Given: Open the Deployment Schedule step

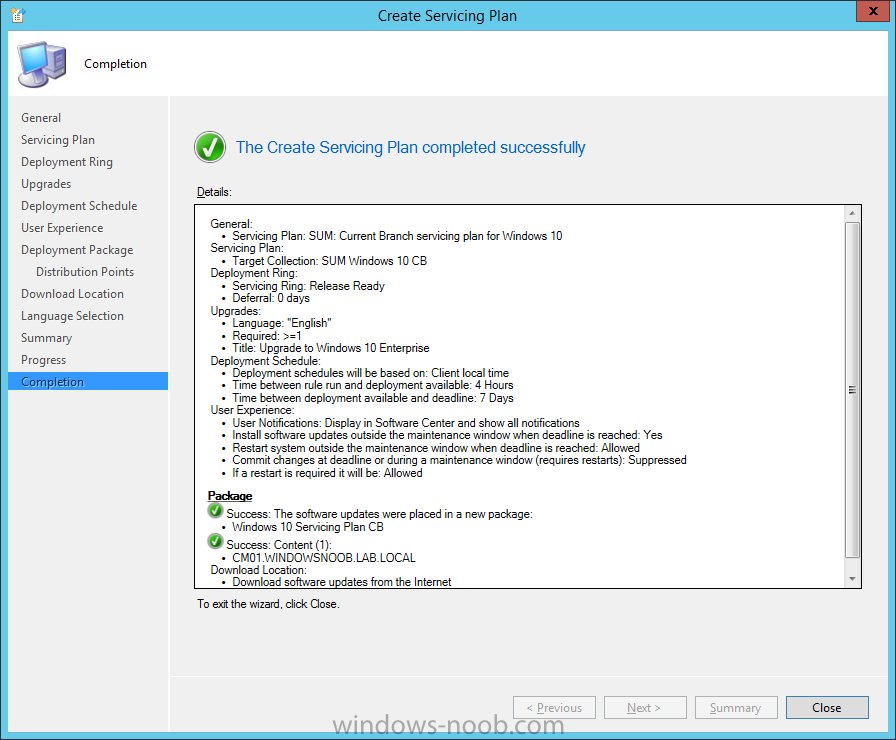Looking at the screenshot, I should click(x=79, y=206).
